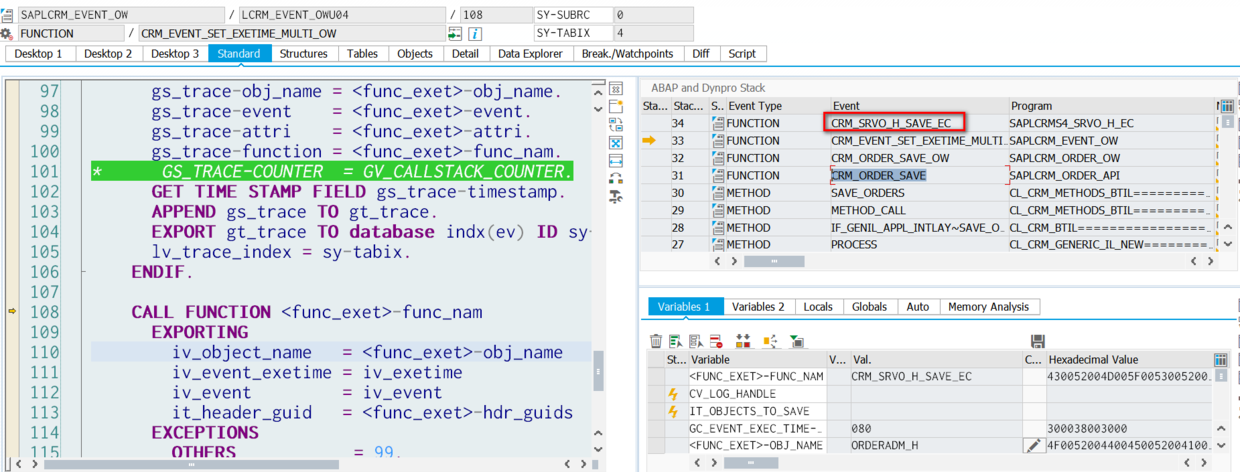Switch to the Break./Watchpoints tab
The image size is (1240, 472).
click(x=627, y=54)
